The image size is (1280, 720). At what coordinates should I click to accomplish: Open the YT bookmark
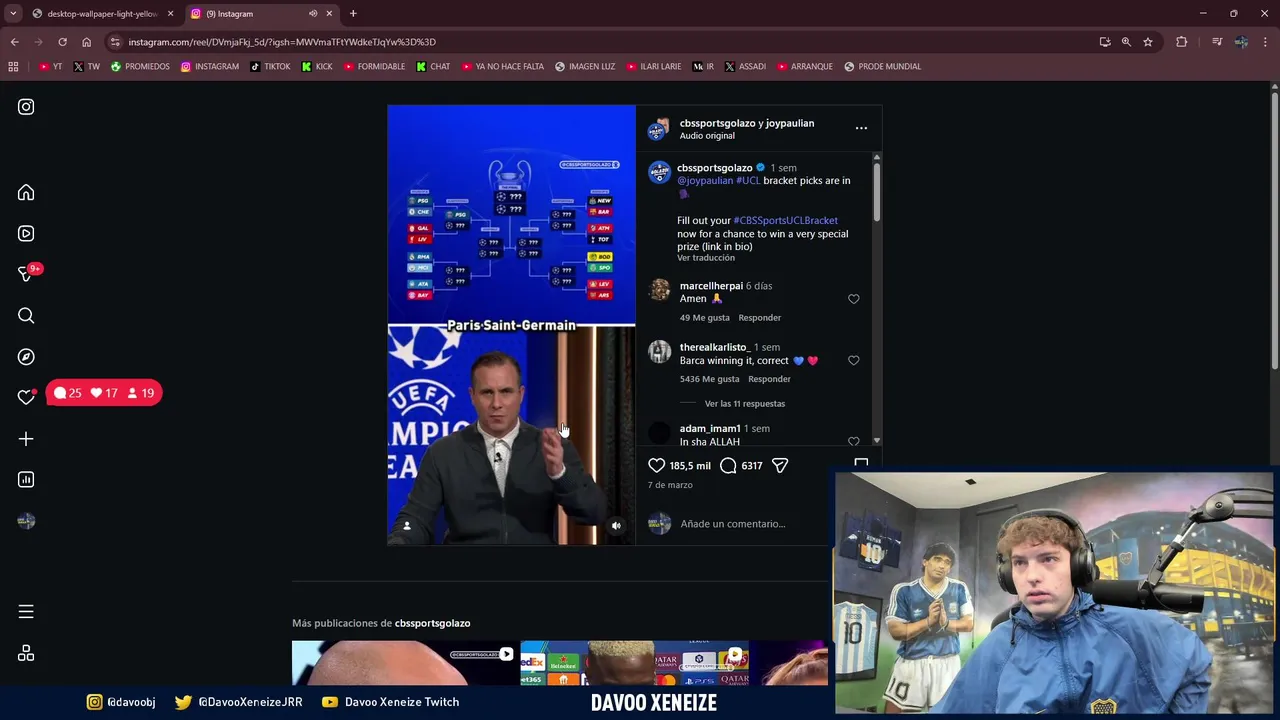[51, 66]
